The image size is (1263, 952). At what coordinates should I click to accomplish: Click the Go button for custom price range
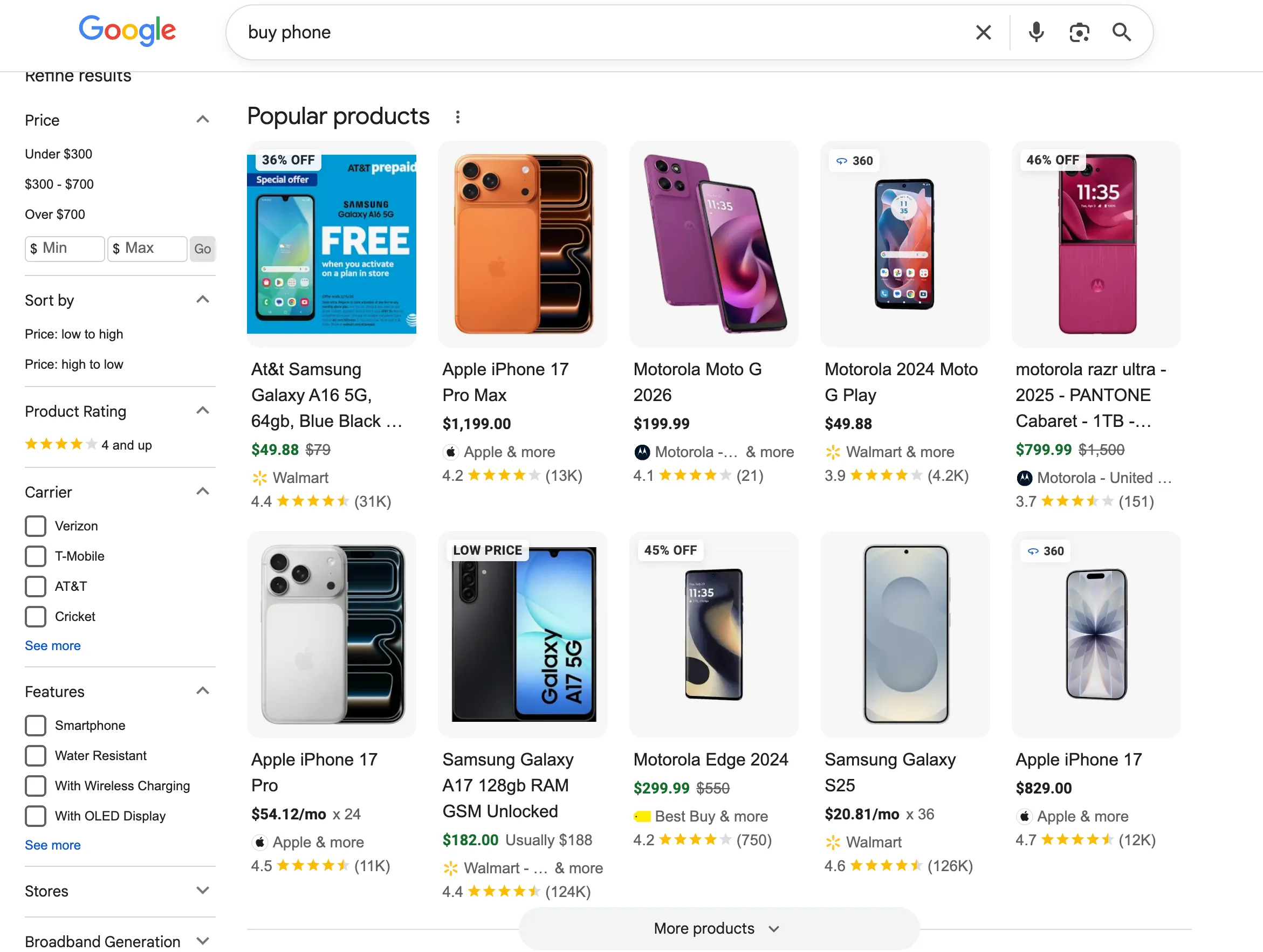pos(202,249)
